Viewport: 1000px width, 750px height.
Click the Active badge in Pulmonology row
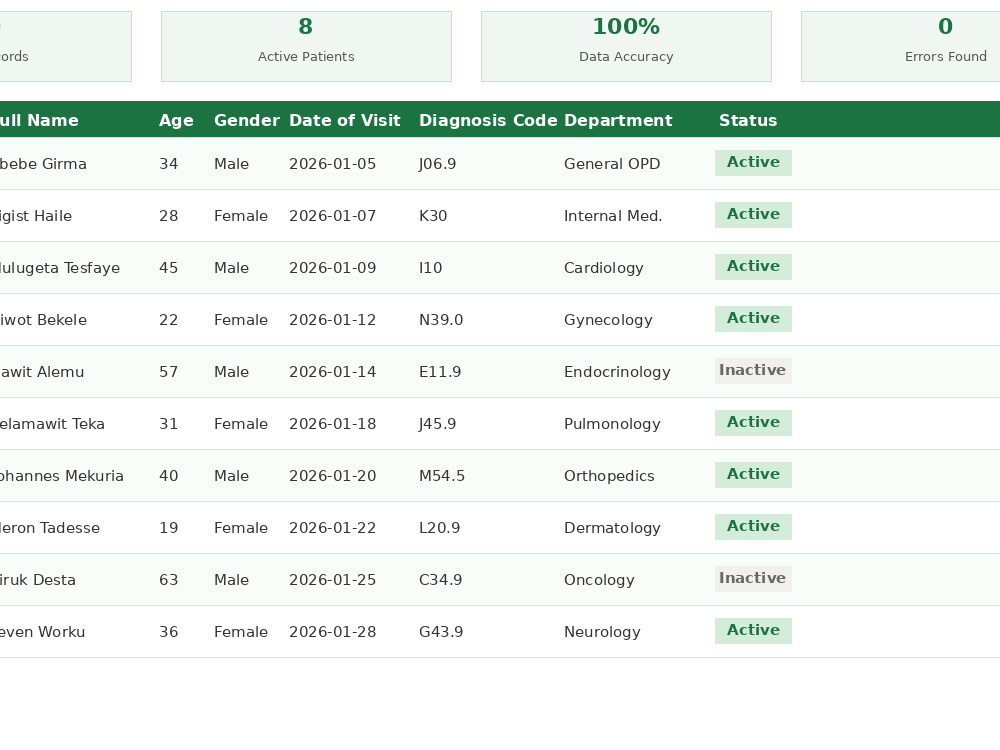[x=753, y=423]
